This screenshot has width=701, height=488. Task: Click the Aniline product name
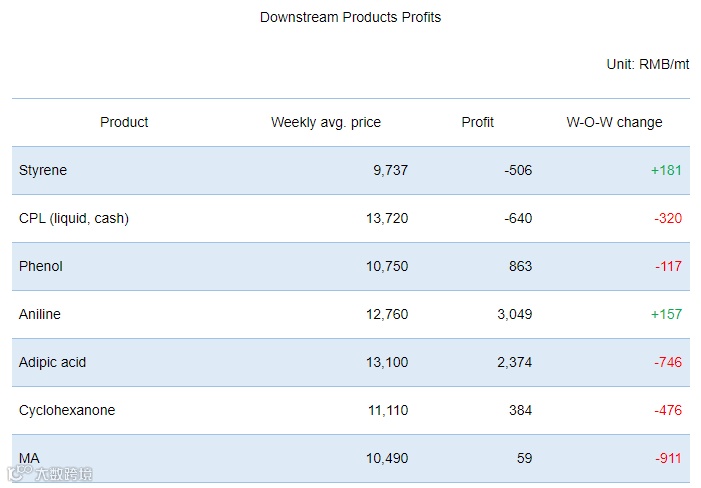coord(40,314)
